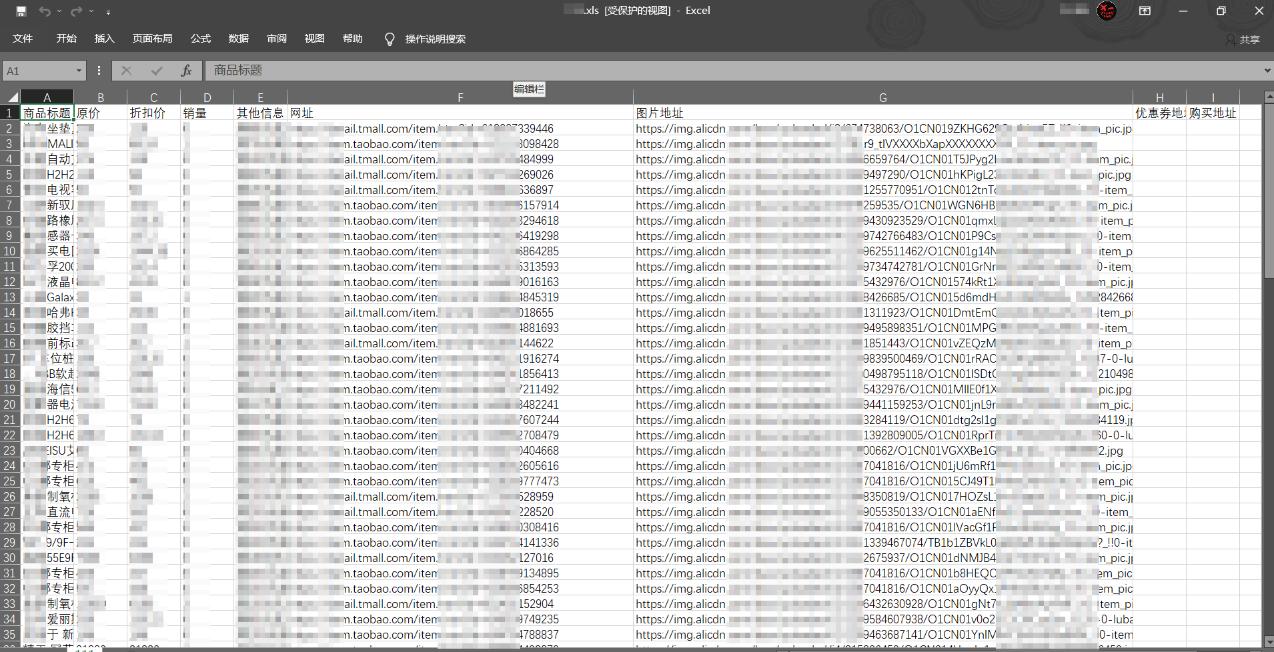Image resolution: width=1274 pixels, height=652 pixels.
Task: Select column C header
Action: pyautogui.click(x=153, y=97)
